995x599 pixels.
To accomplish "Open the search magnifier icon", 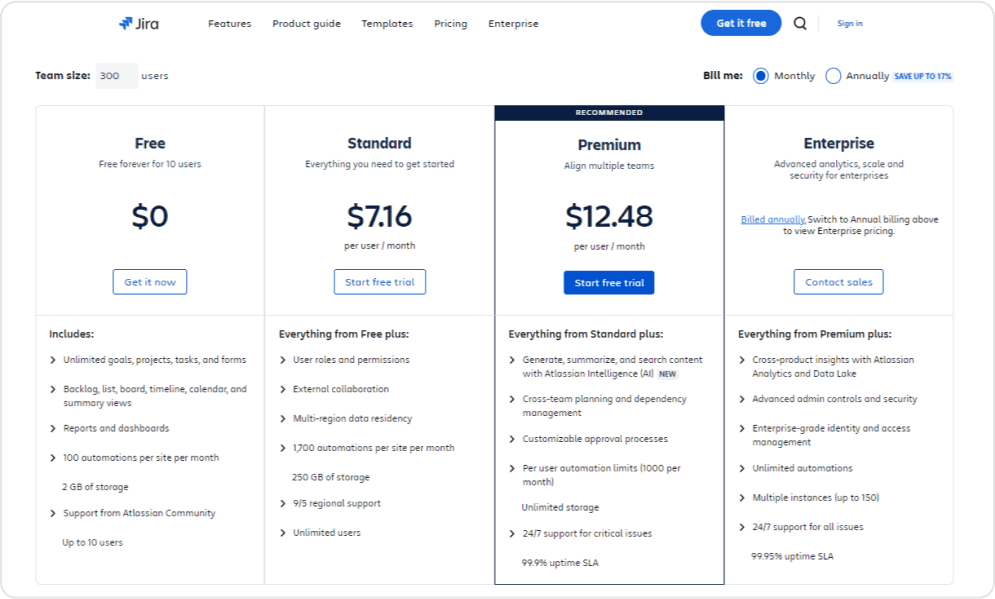I will 800,23.
